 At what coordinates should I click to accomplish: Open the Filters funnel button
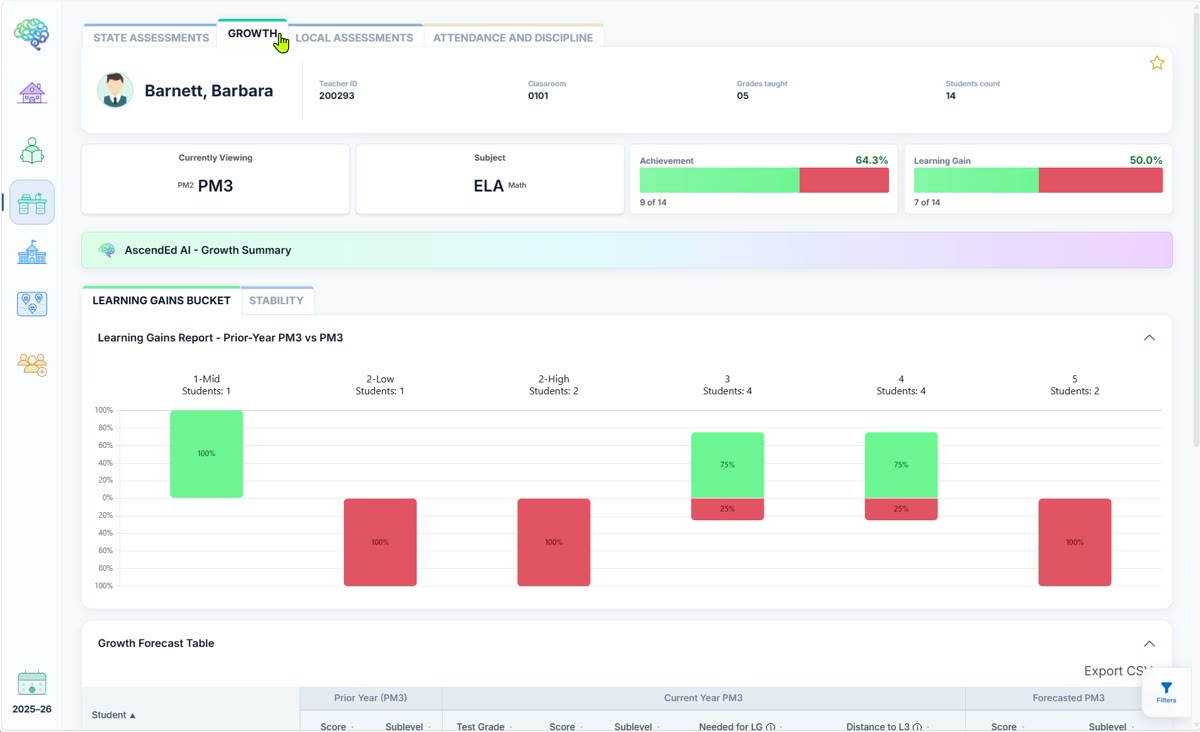click(1166, 693)
